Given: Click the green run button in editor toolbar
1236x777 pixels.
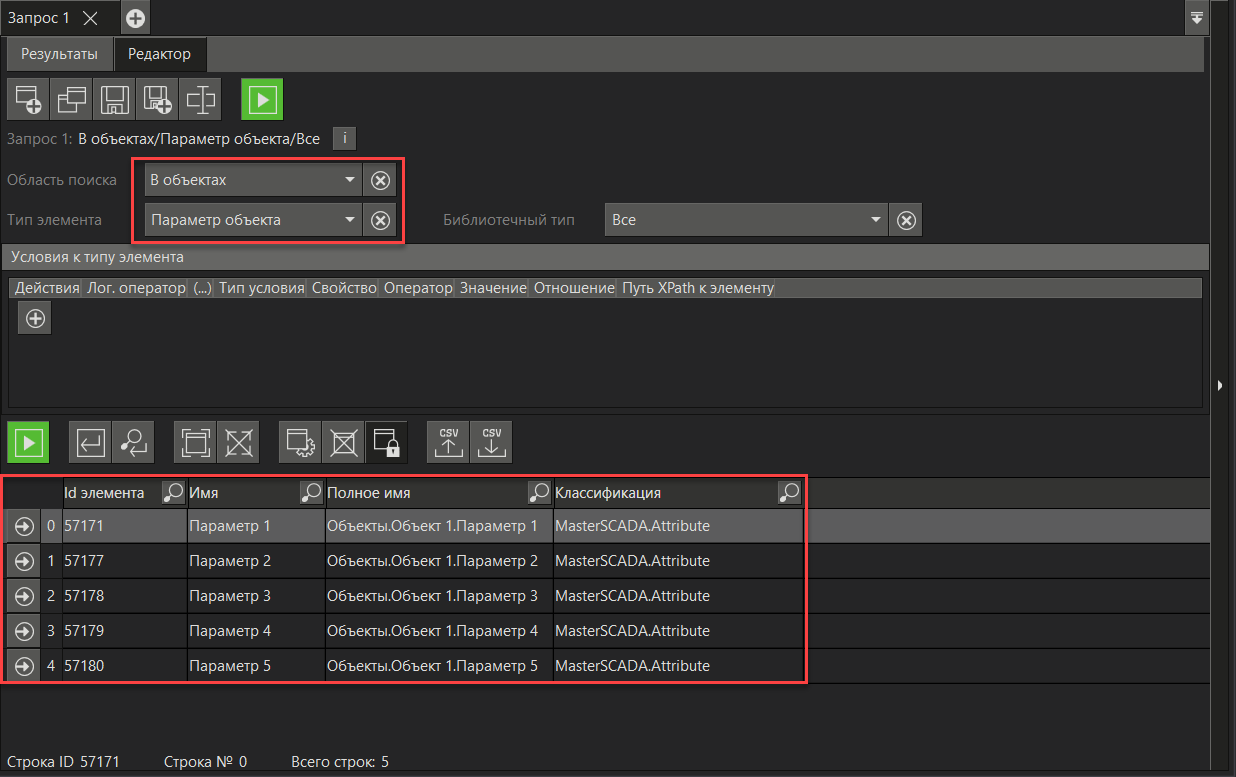Looking at the screenshot, I should click(x=262, y=99).
